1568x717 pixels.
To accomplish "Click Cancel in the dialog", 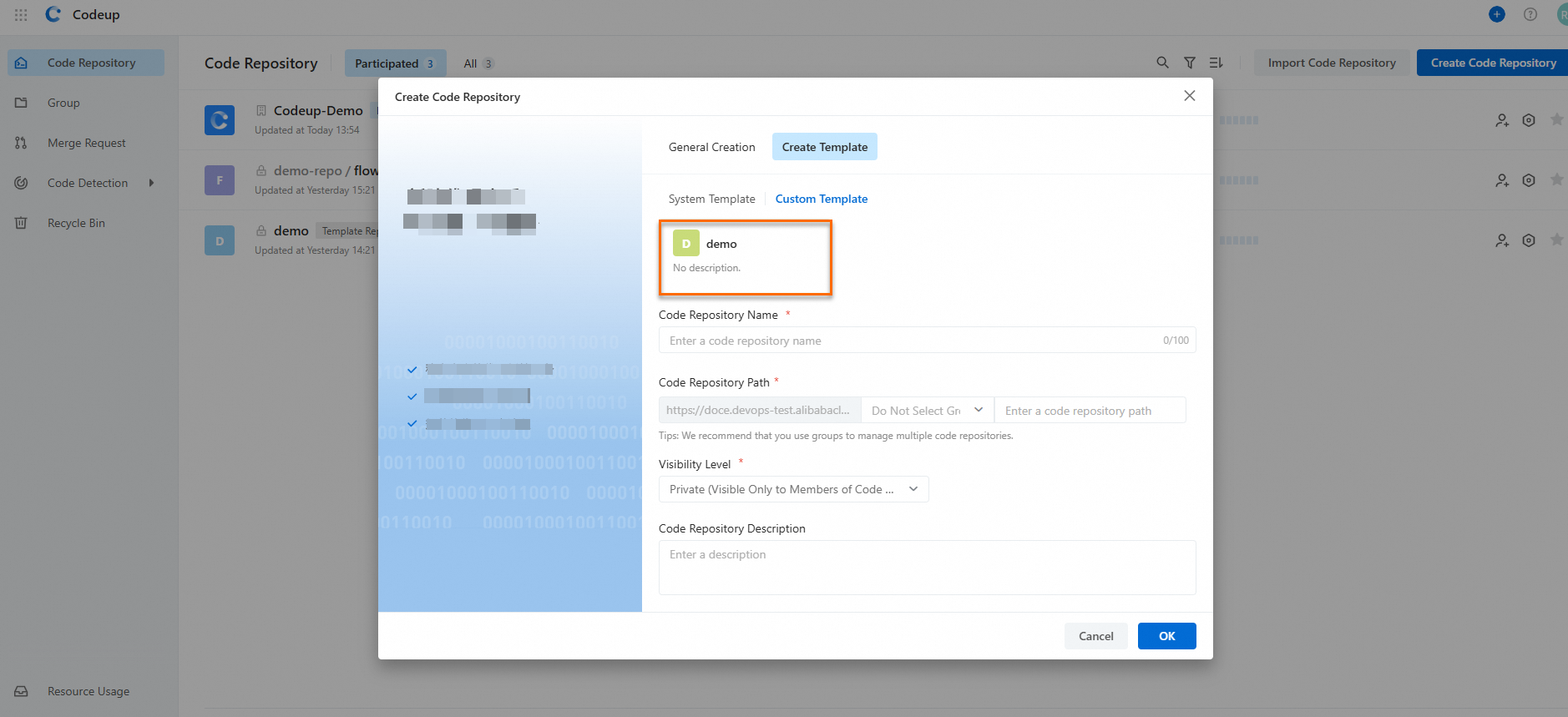I will [1096, 636].
